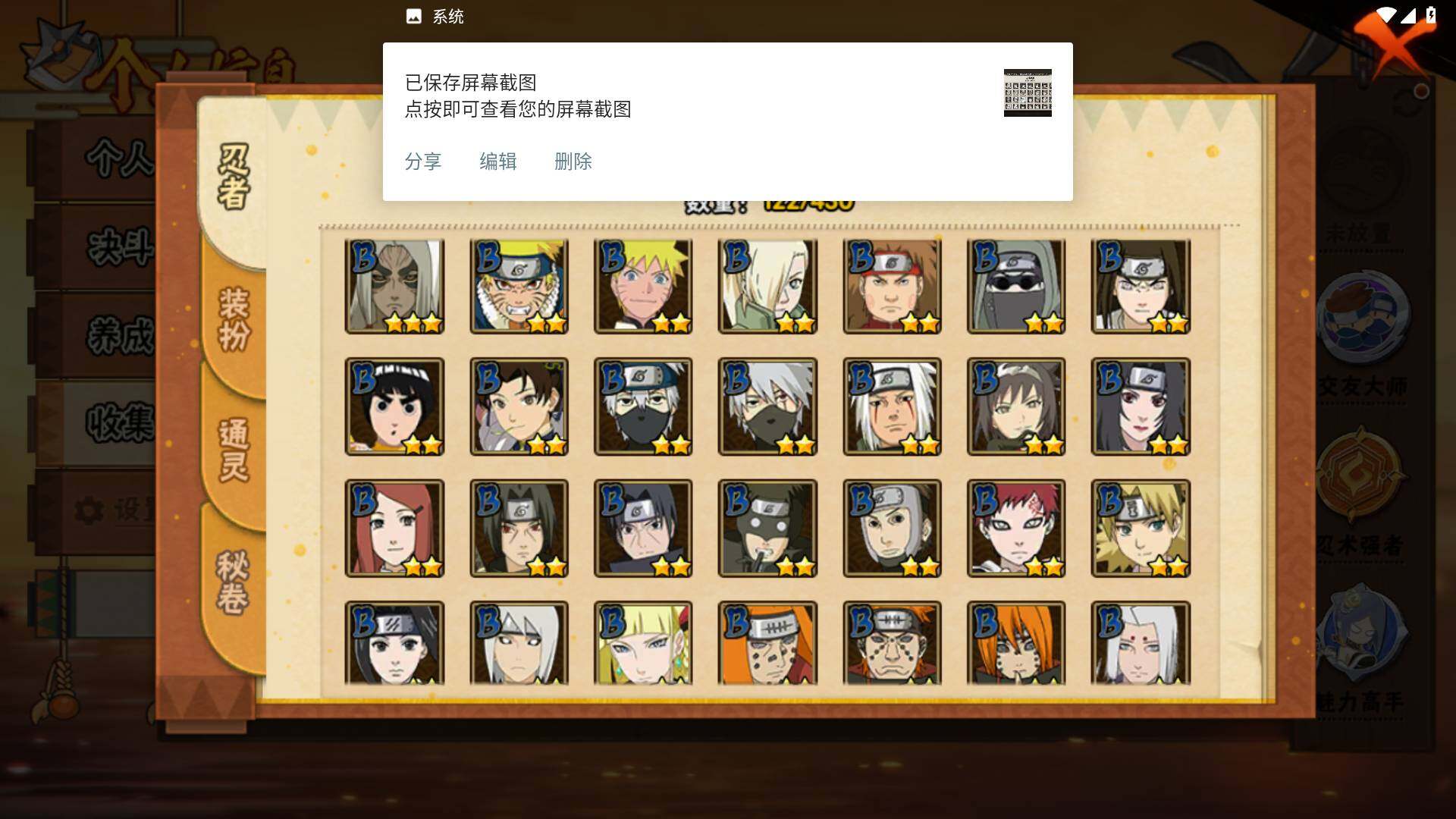Open the Rock Lee ninja card
This screenshot has height=819, width=1456.
click(394, 406)
